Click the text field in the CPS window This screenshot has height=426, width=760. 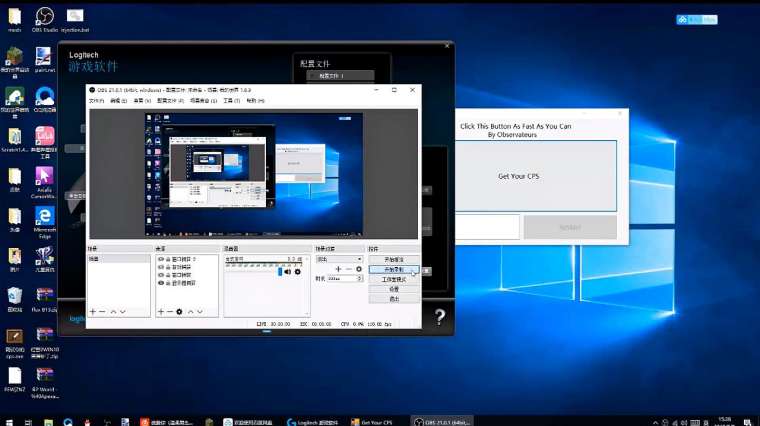(x=488, y=227)
